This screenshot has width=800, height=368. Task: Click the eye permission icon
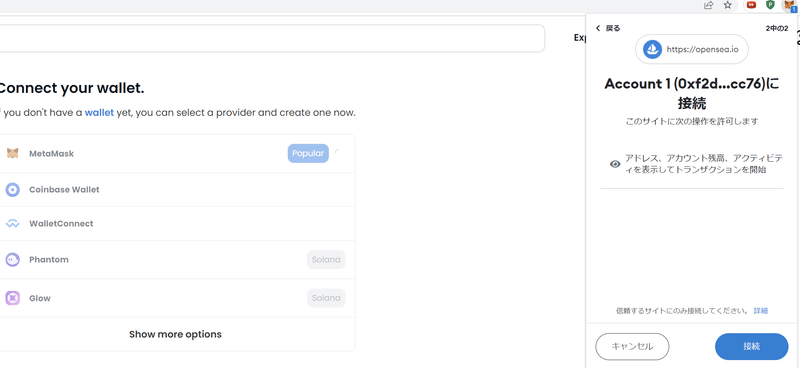pyautogui.click(x=615, y=164)
